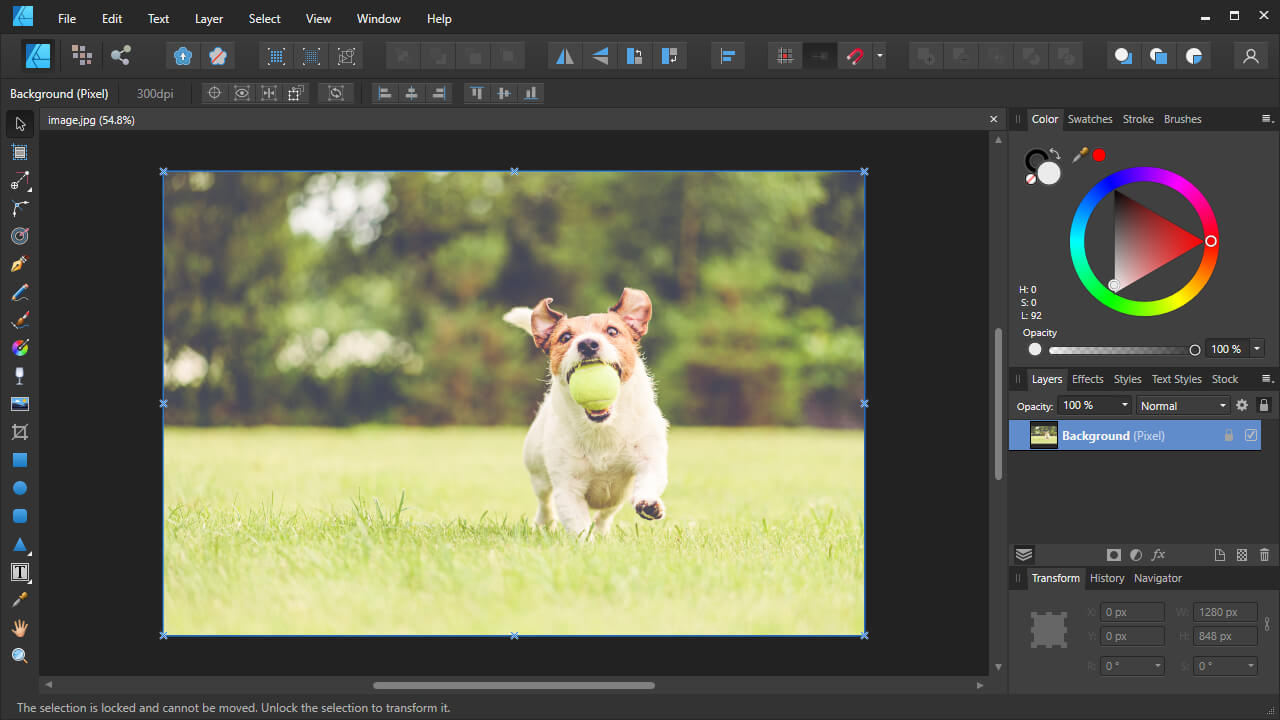
Task: Open the blend mode Normal dropdown
Action: pyautogui.click(x=1184, y=405)
